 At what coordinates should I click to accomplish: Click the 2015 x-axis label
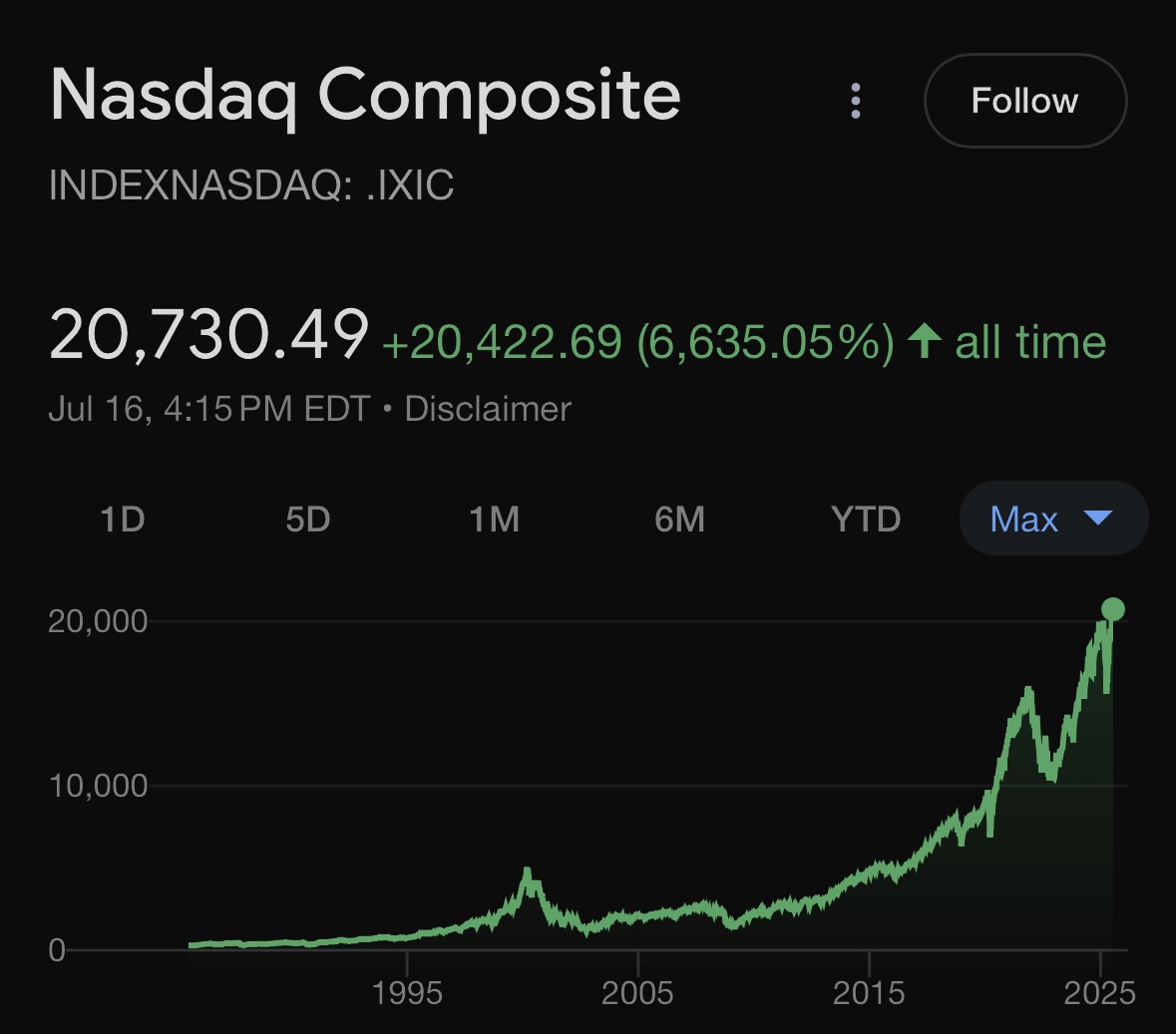(x=869, y=993)
